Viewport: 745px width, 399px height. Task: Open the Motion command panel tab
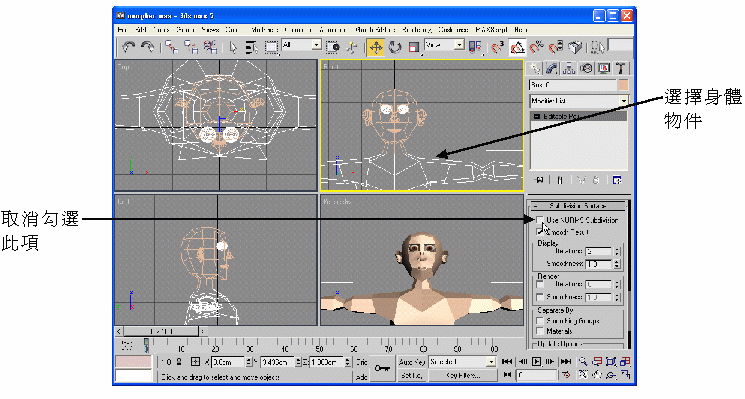tap(586, 68)
